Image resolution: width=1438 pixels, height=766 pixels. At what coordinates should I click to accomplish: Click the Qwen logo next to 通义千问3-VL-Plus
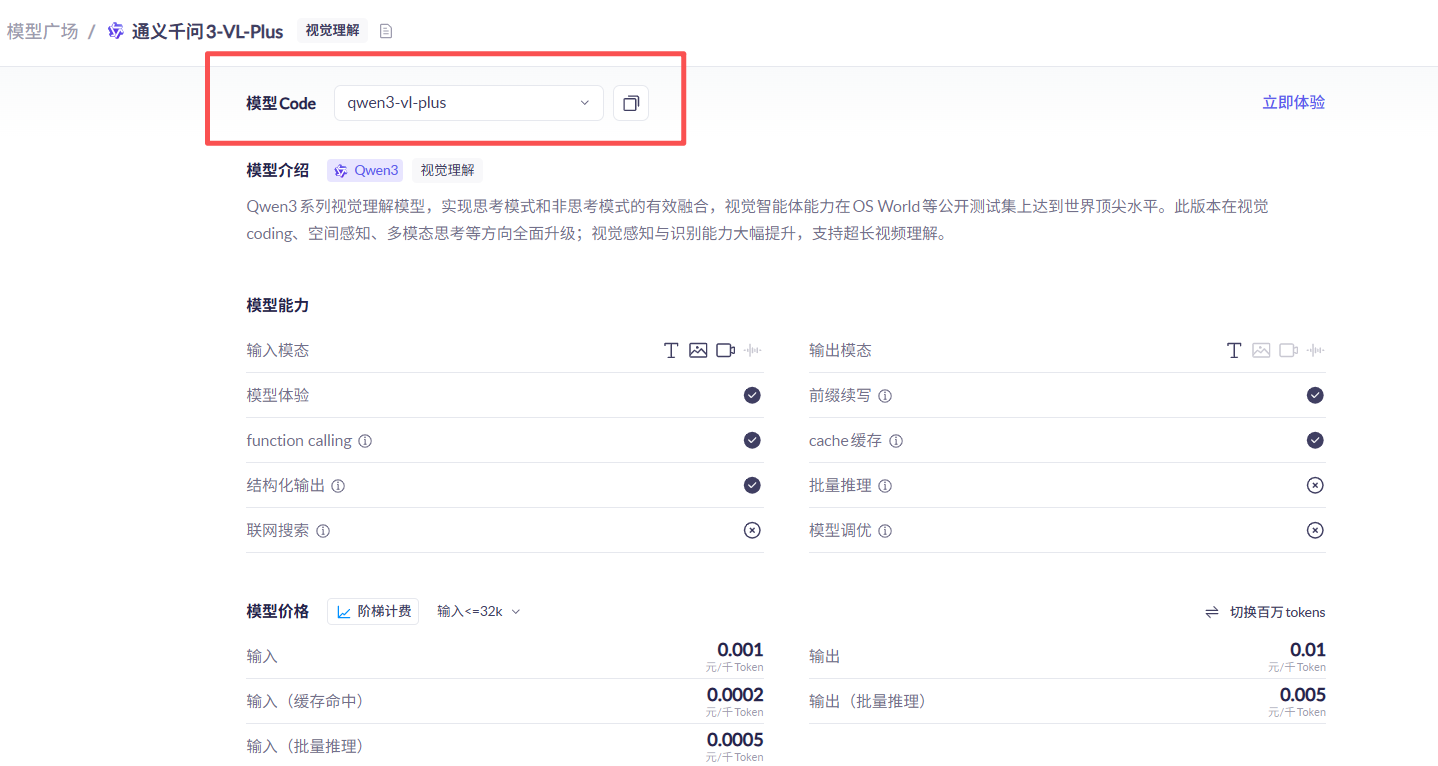[x=116, y=31]
